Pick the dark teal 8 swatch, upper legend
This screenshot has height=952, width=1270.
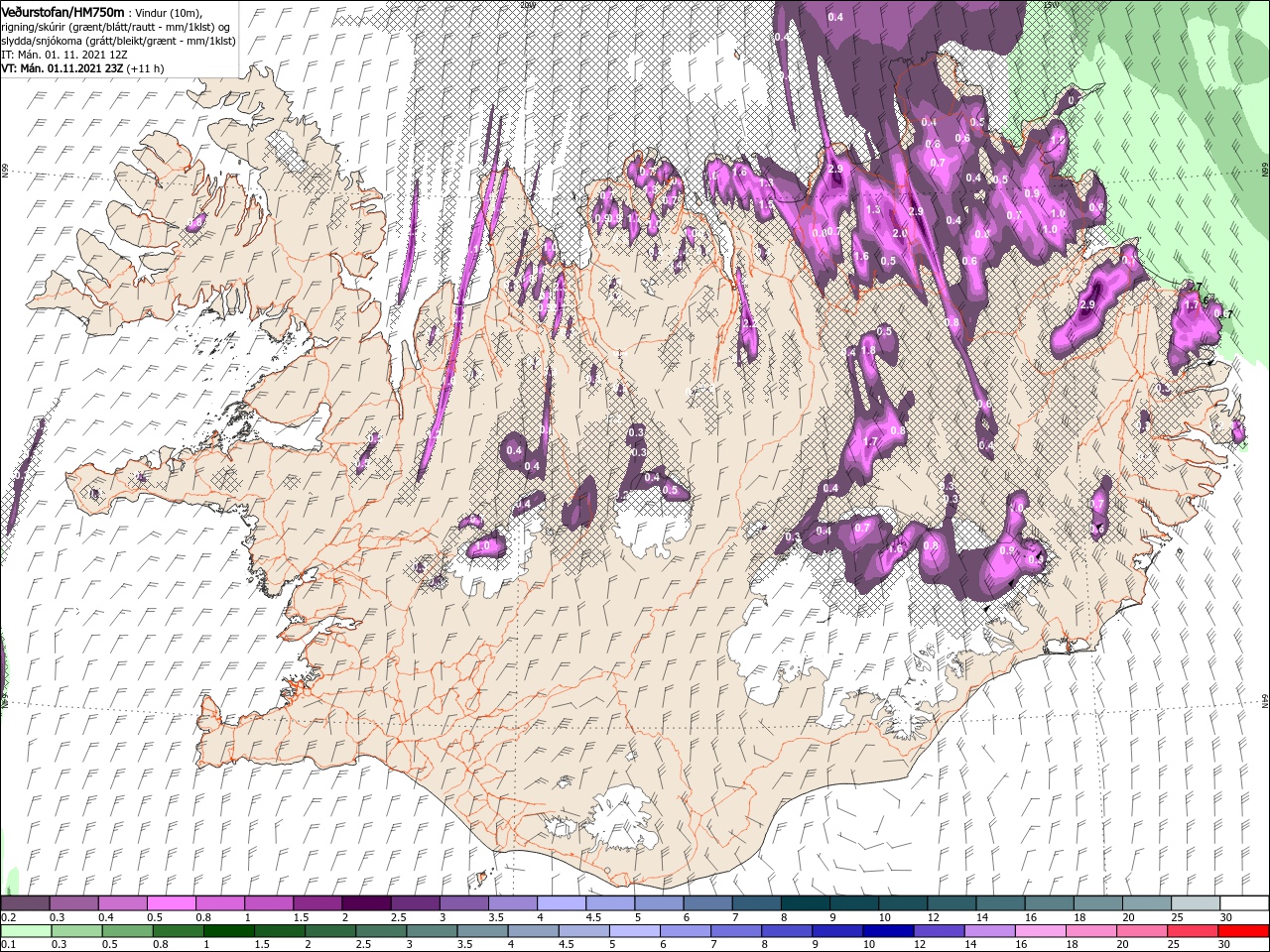(805, 903)
